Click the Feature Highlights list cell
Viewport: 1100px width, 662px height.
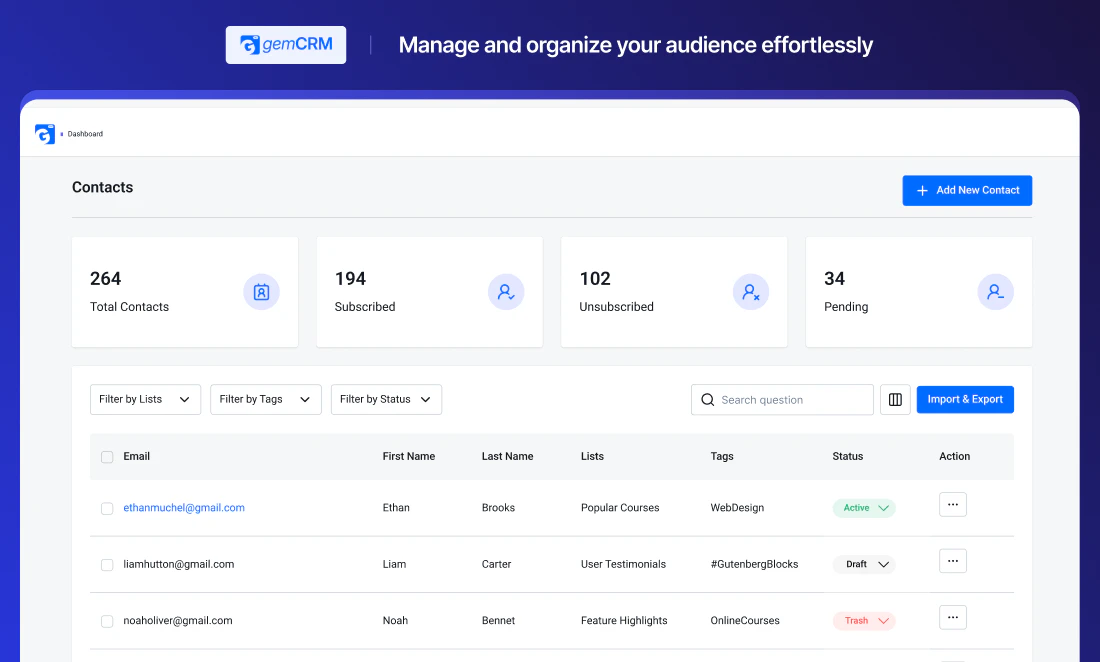pos(624,621)
